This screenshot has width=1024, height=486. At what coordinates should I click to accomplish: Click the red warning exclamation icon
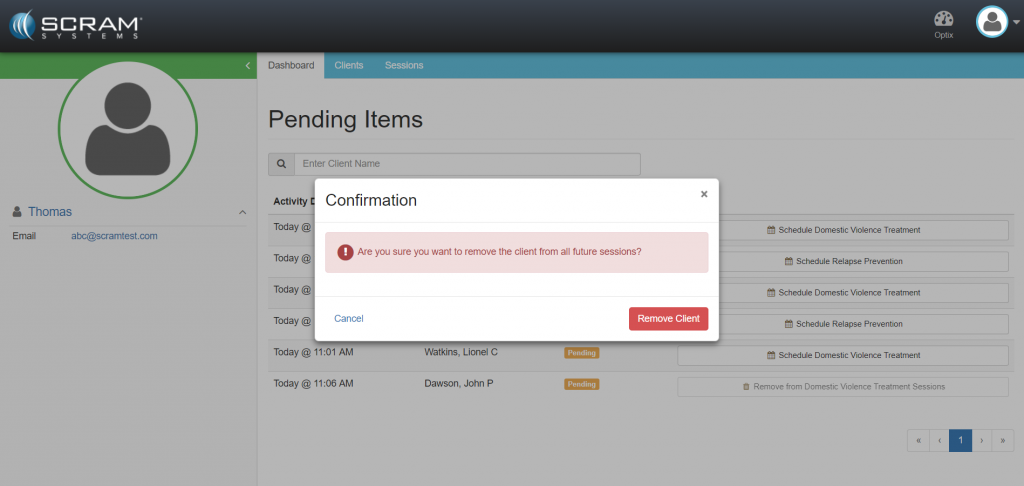click(345, 252)
